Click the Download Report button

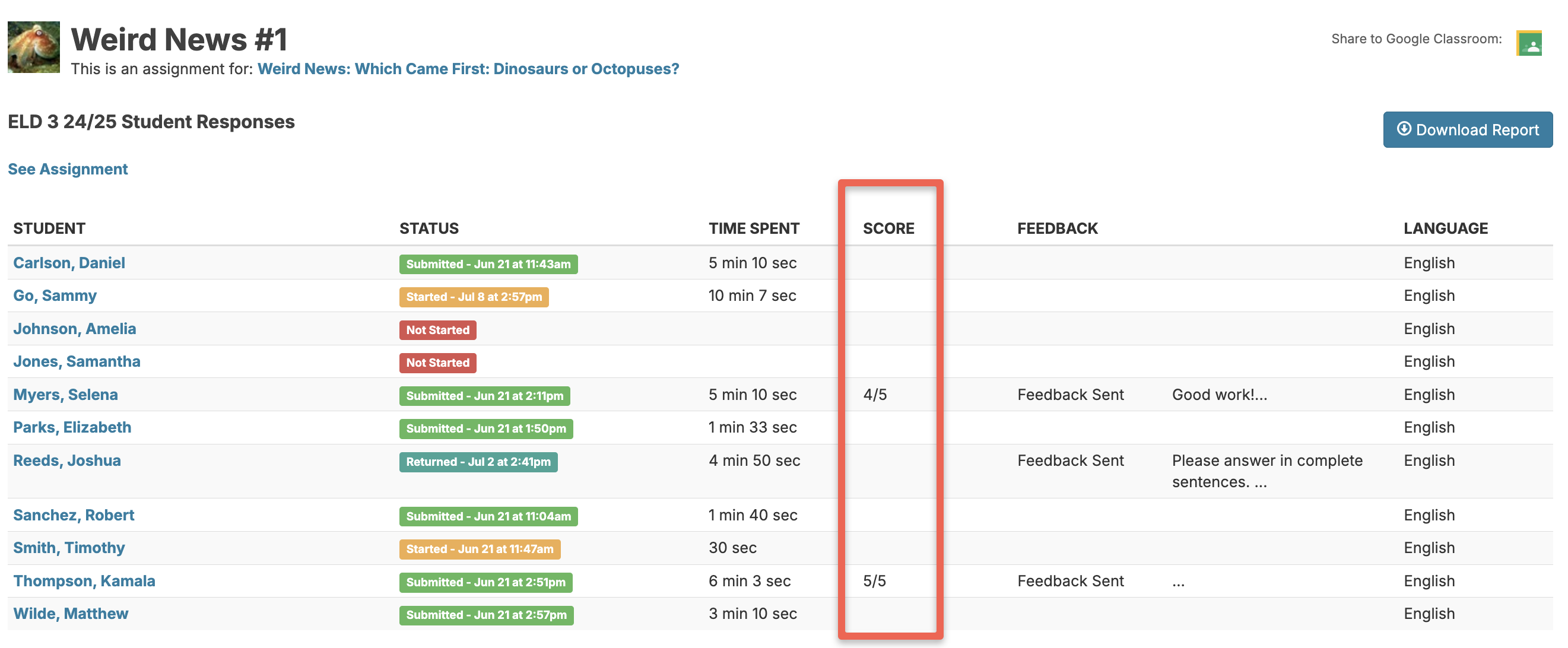pos(1468,129)
